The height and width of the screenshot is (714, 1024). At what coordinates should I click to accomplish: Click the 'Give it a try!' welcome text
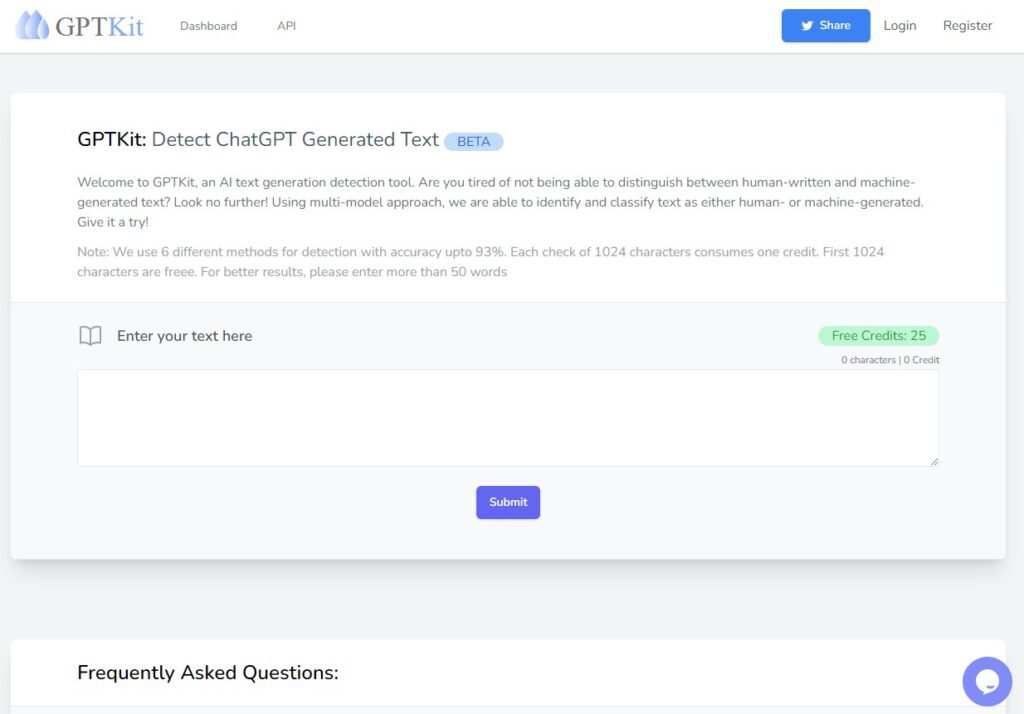pyautogui.click(x=109, y=222)
